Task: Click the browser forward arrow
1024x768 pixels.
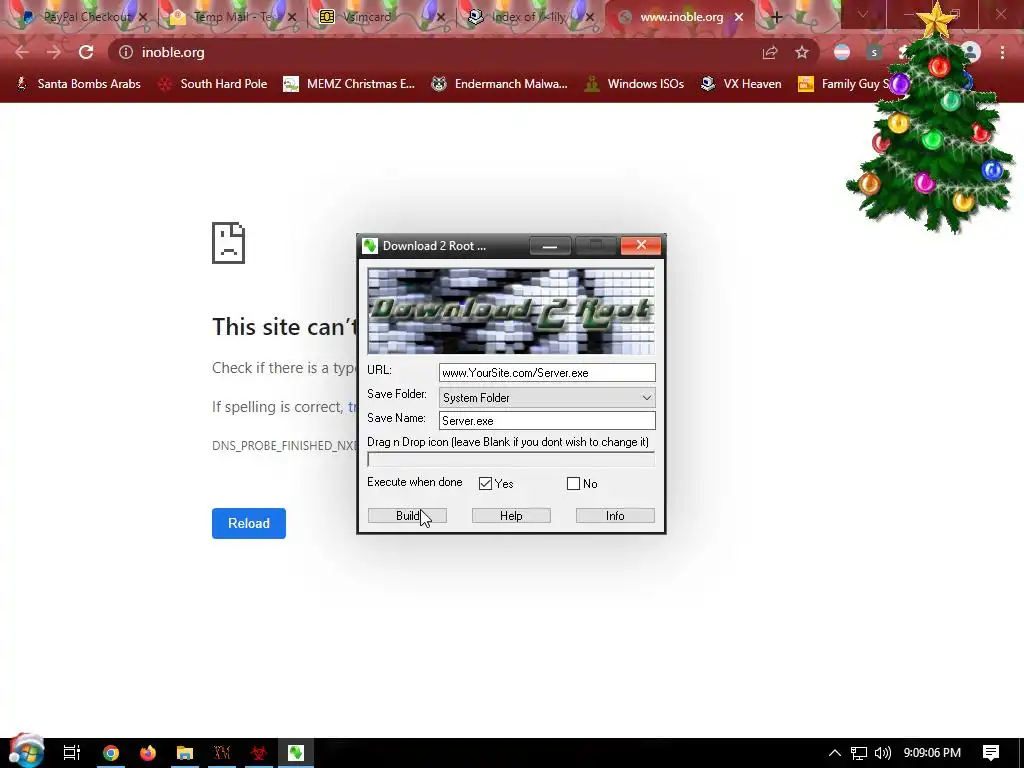Action: click(x=54, y=52)
